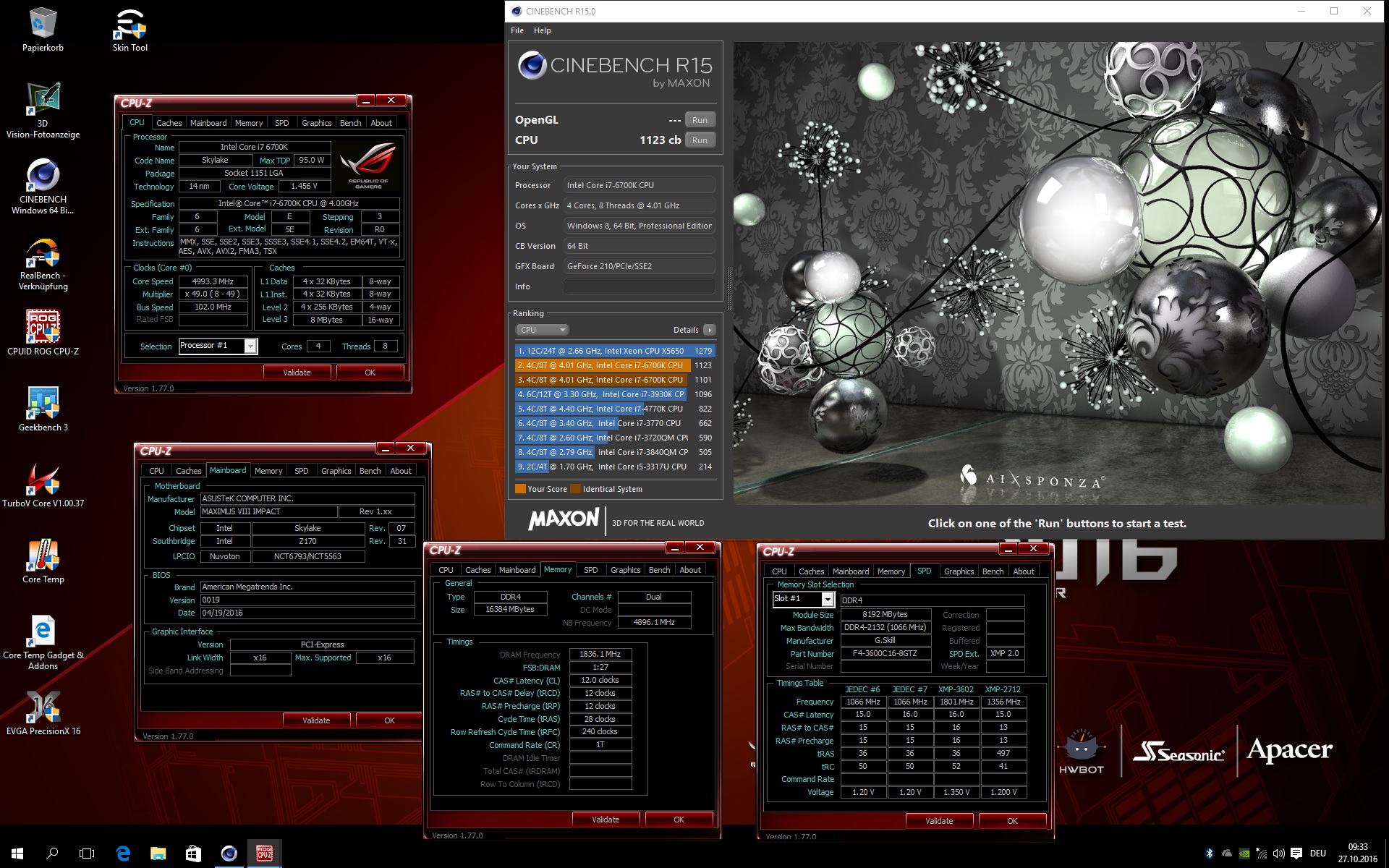Launch the Skin Tool desktop shortcut

[x=129, y=29]
